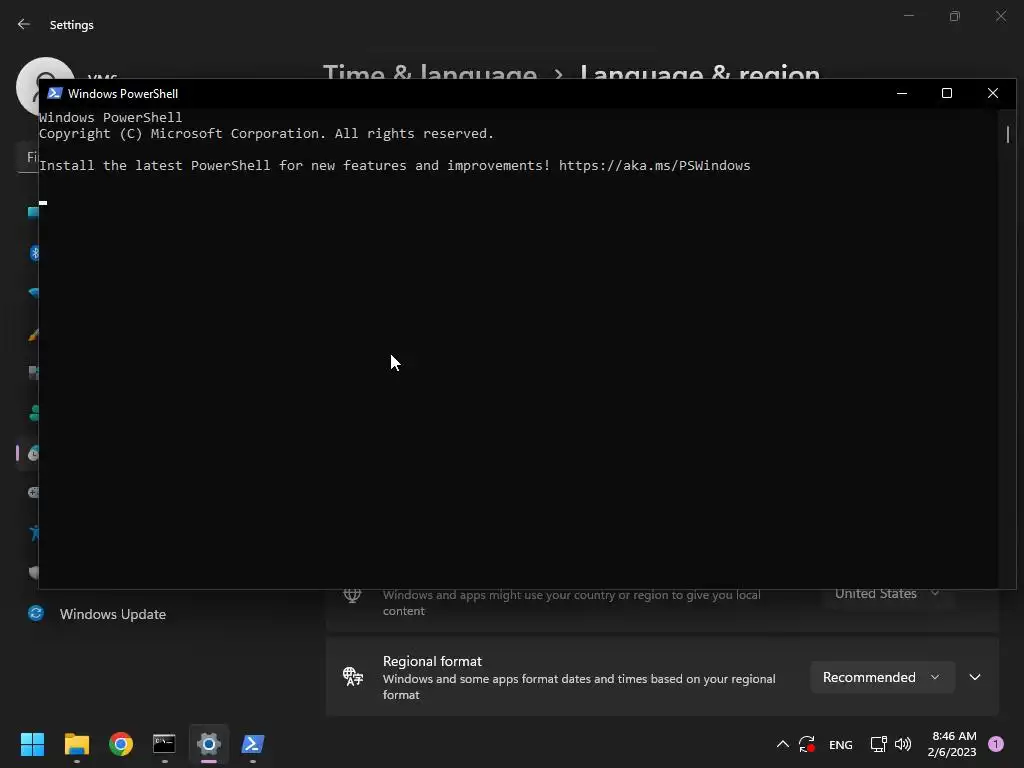This screenshot has height=768, width=1024.
Task: Click the Time & language breadcrumb in Settings
Action: pyautogui.click(x=430, y=73)
